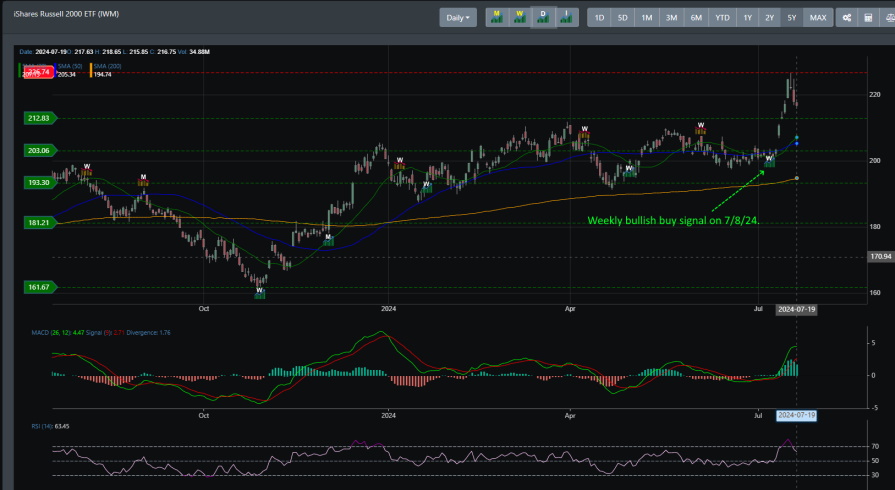Open chart settings gears icon
The height and width of the screenshot is (490, 895).
(847, 18)
